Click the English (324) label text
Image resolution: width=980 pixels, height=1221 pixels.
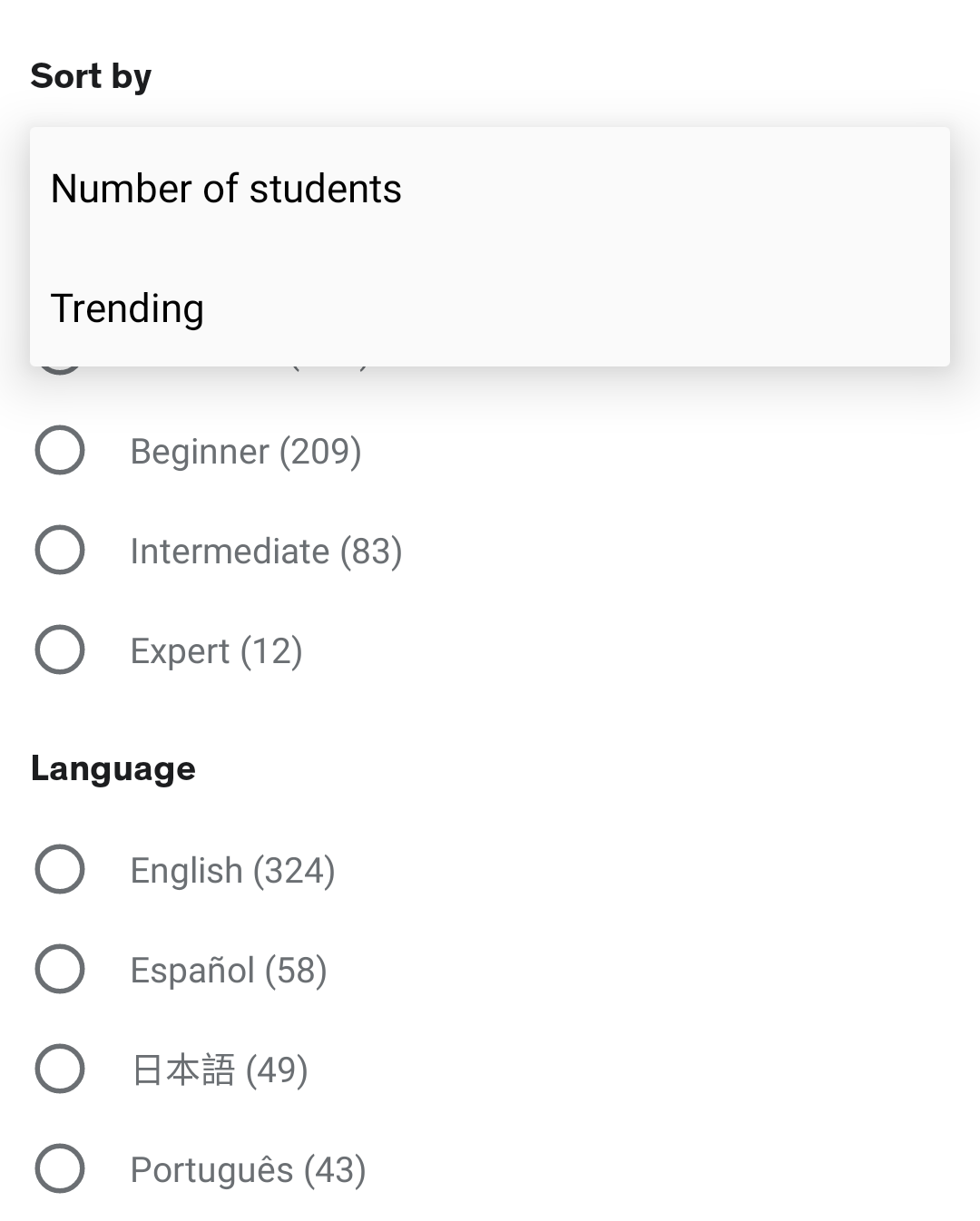pos(232,871)
